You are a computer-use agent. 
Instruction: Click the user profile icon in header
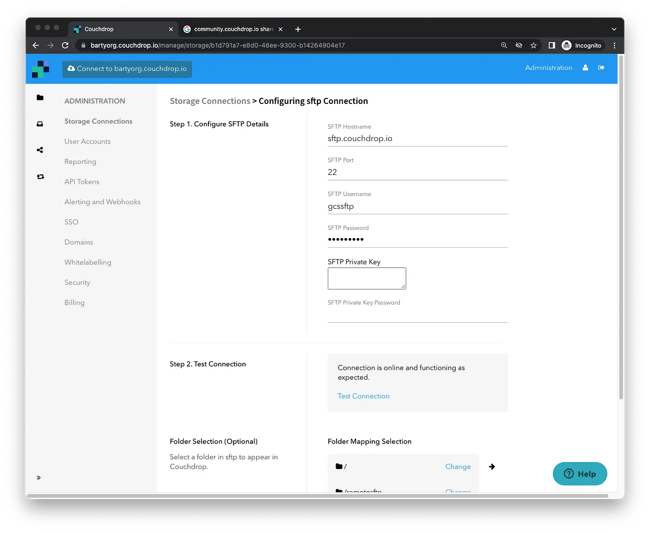(585, 68)
